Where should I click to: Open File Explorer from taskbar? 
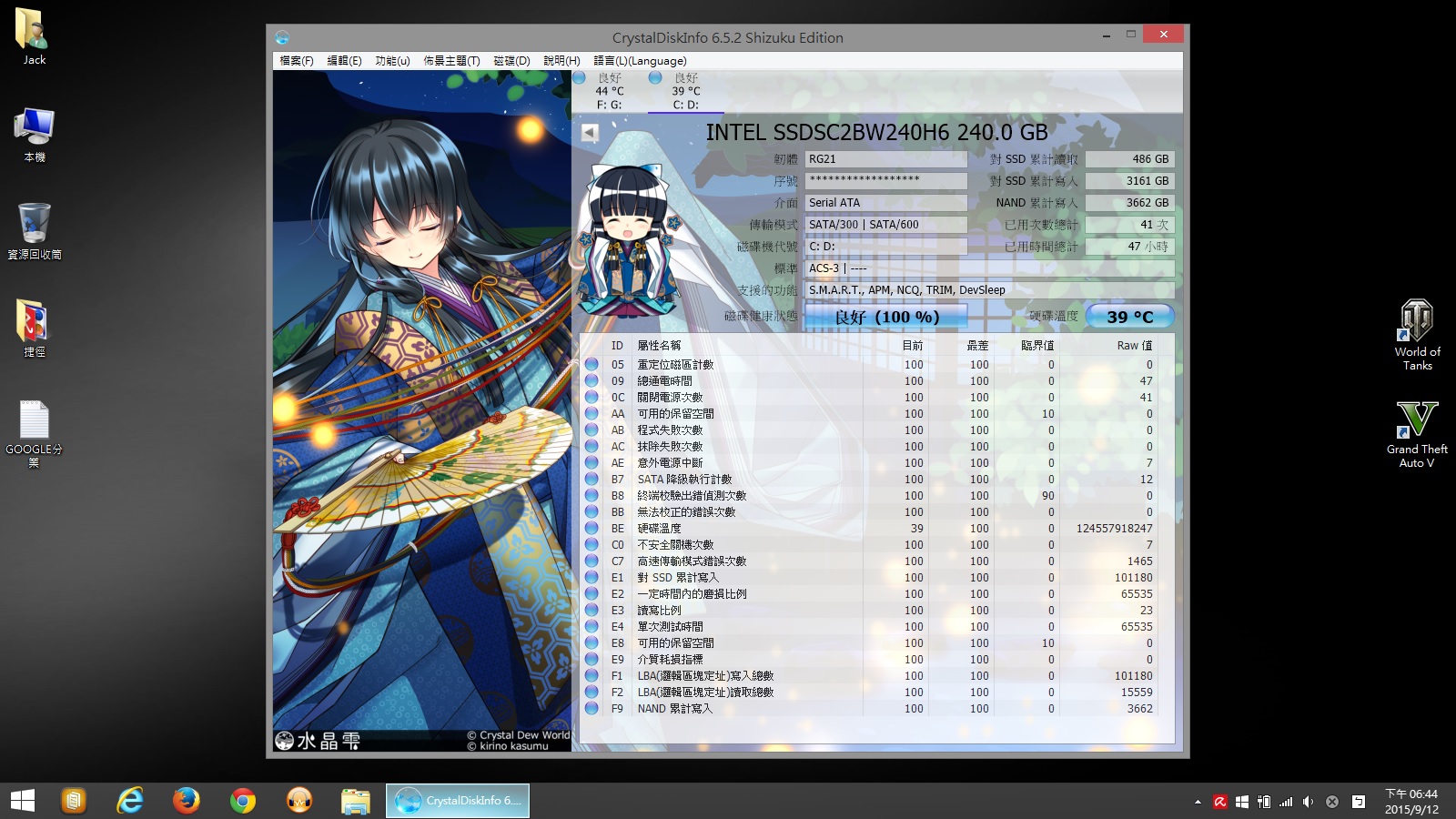355,801
